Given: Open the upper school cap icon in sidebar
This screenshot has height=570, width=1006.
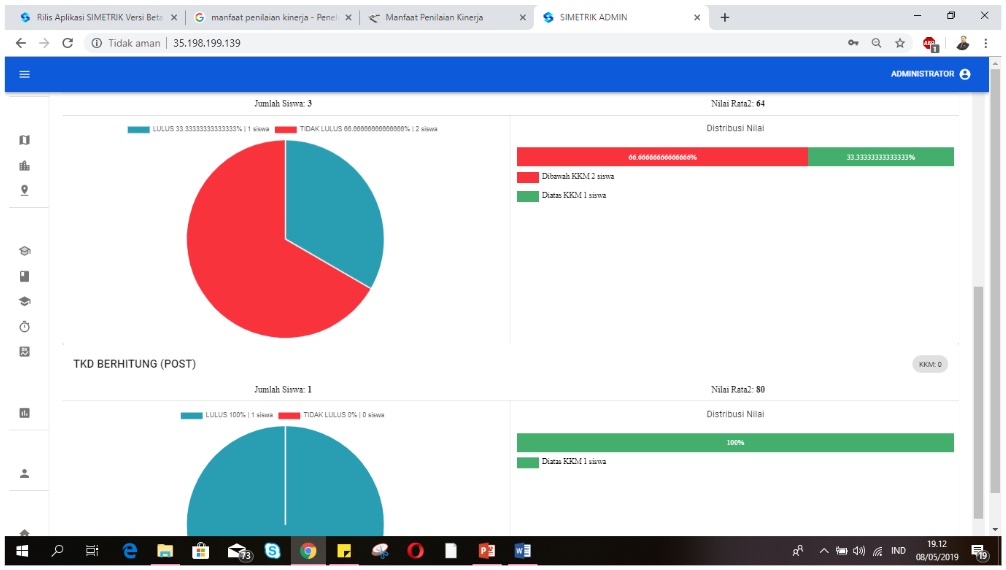Looking at the screenshot, I should tap(24, 251).
